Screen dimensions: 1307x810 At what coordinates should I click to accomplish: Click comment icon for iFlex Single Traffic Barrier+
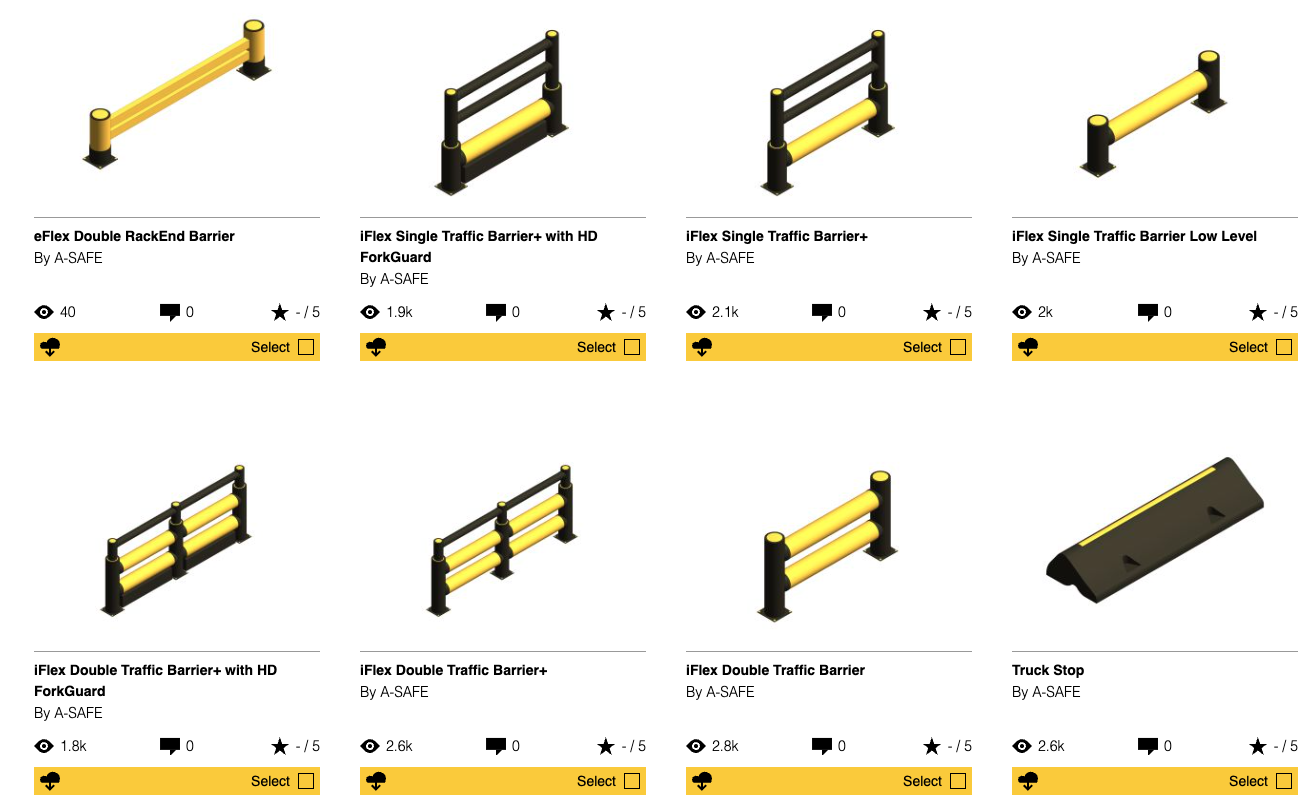(822, 312)
